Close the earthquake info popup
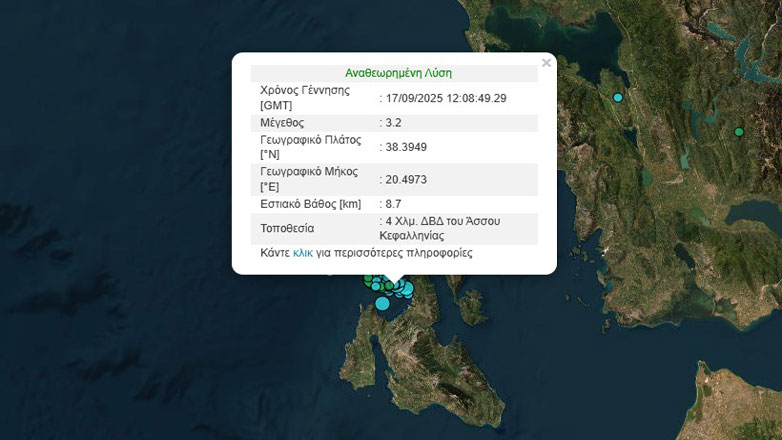The image size is (782, 440). point(546,63)
